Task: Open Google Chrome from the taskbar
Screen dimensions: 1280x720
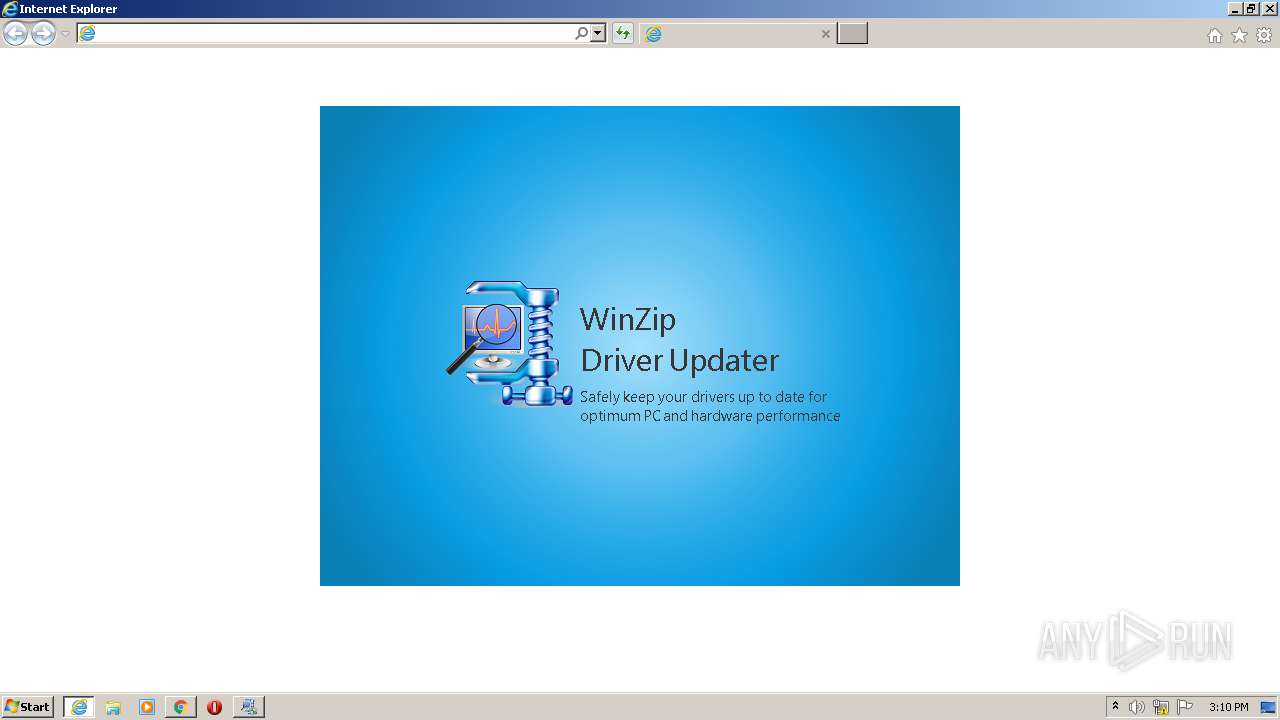Action: (180, 707)
